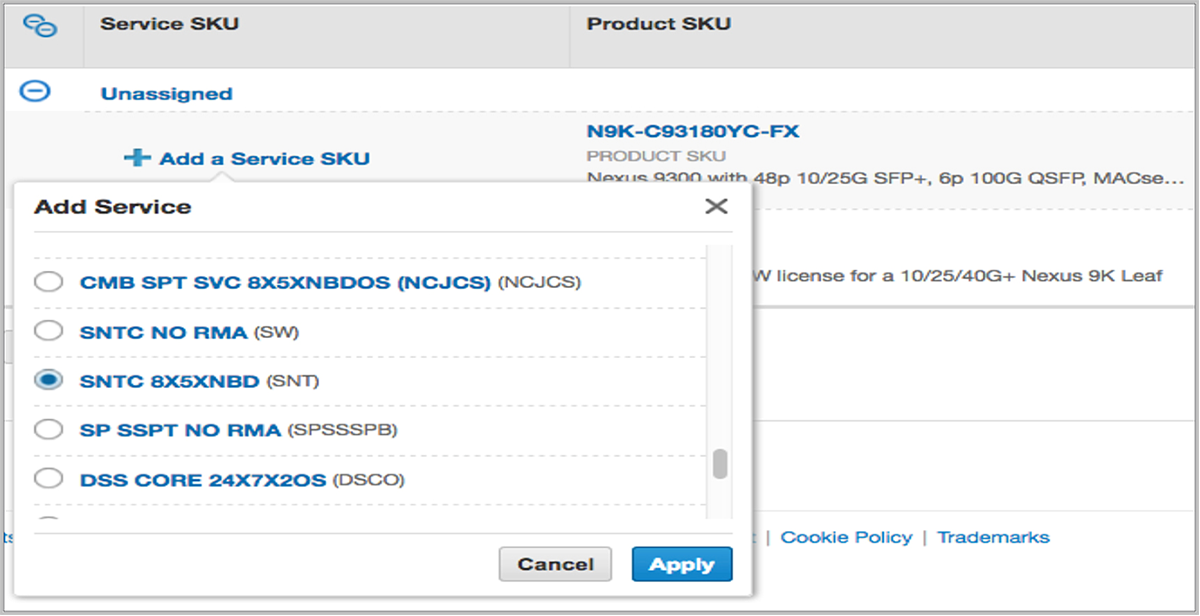Click the collapse-all icon in the header

point(41,26)
